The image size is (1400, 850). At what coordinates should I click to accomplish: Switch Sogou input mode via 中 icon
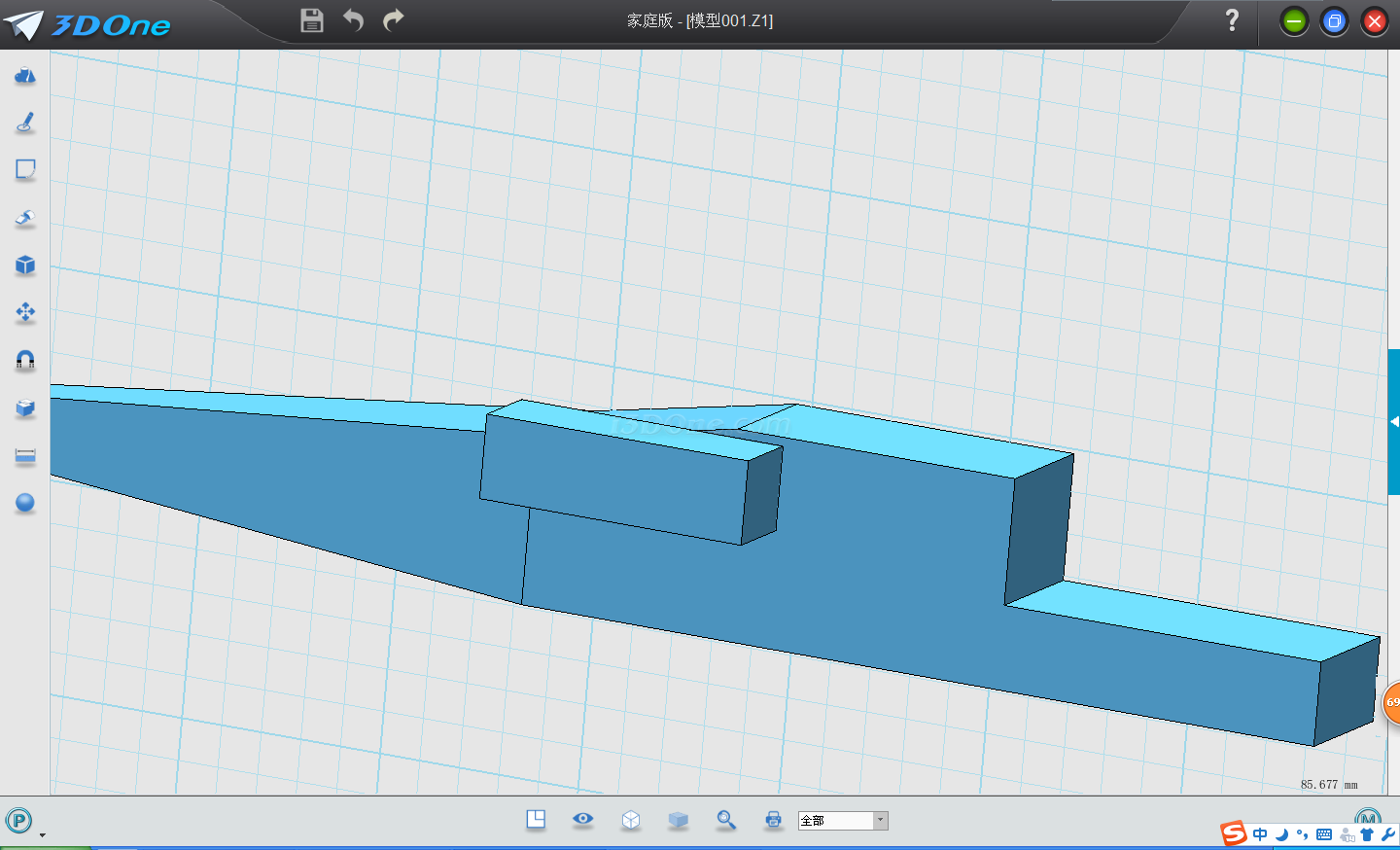point(1260,834)
